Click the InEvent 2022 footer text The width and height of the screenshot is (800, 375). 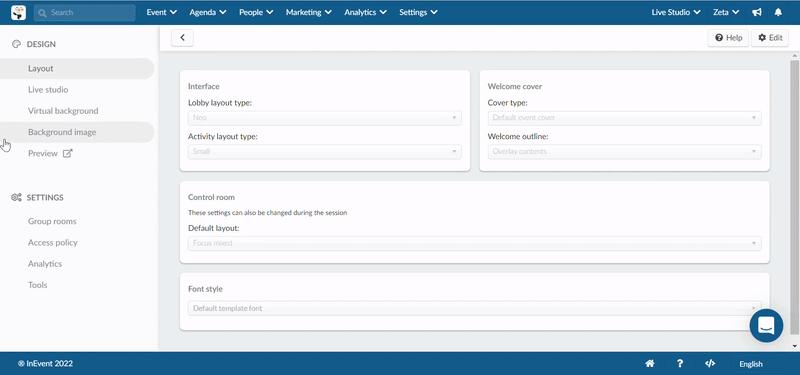[x=45, y=364]
